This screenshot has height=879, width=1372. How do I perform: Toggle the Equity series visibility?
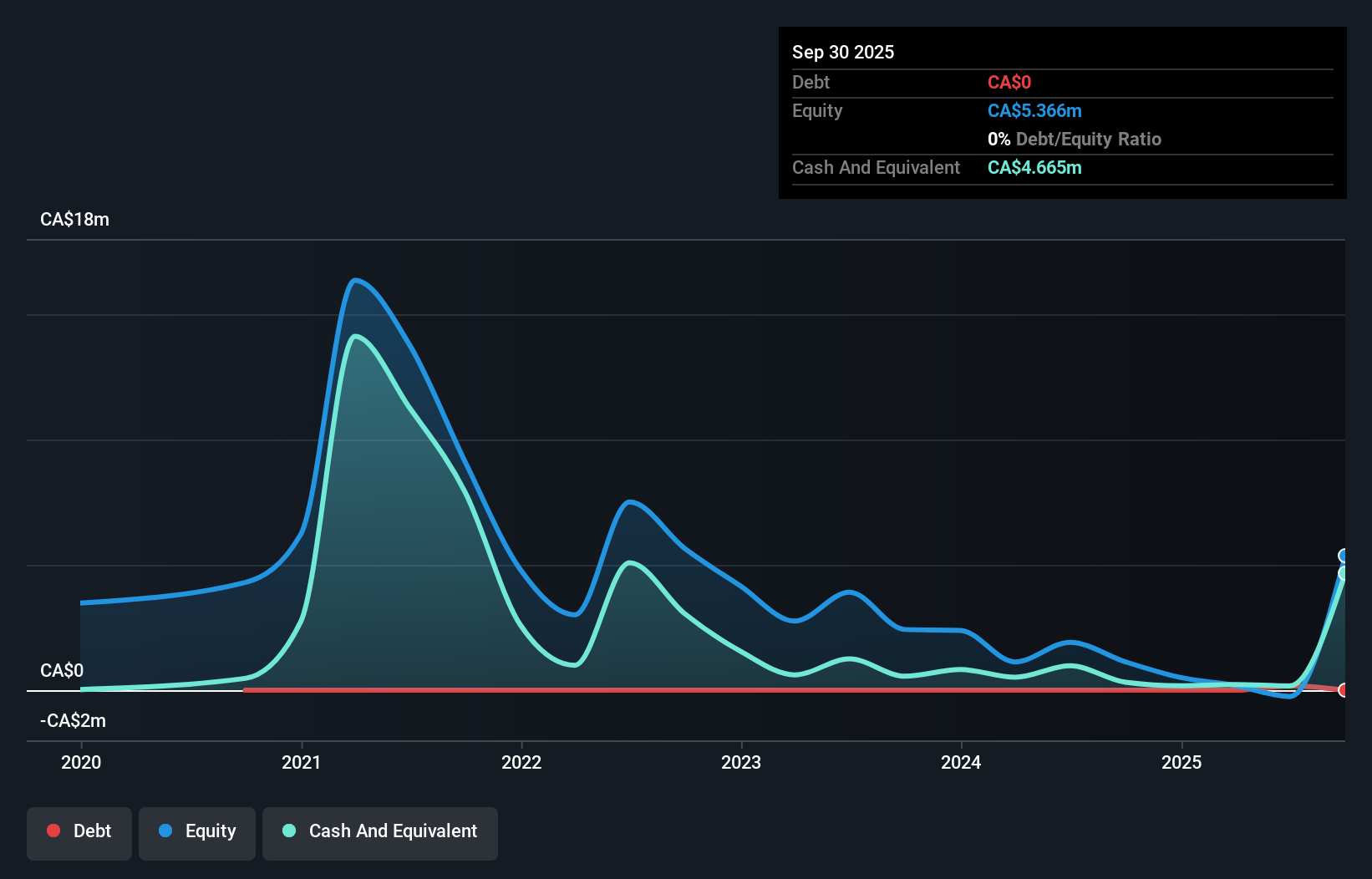click(196, 831)
